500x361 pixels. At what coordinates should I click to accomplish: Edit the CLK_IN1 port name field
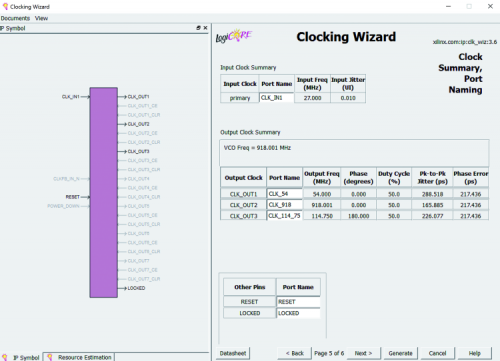point(277,98)
